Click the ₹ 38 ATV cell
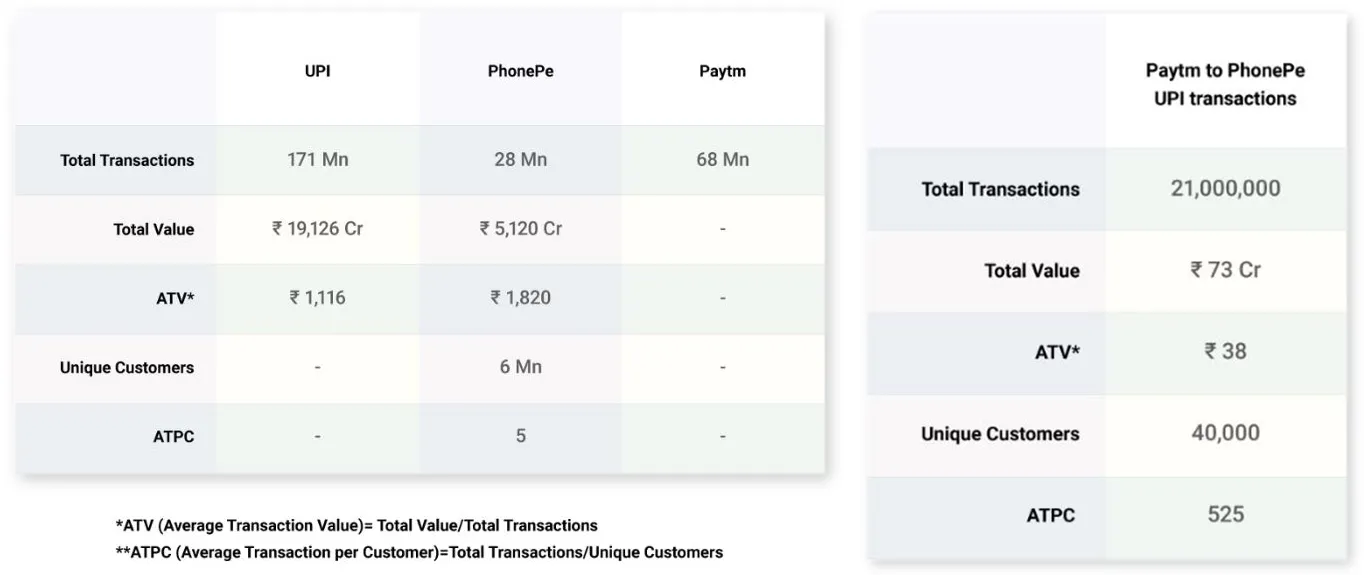The width and height of the screenshot is (1364, 575). pyautogui.click(x=1225, y=351)
